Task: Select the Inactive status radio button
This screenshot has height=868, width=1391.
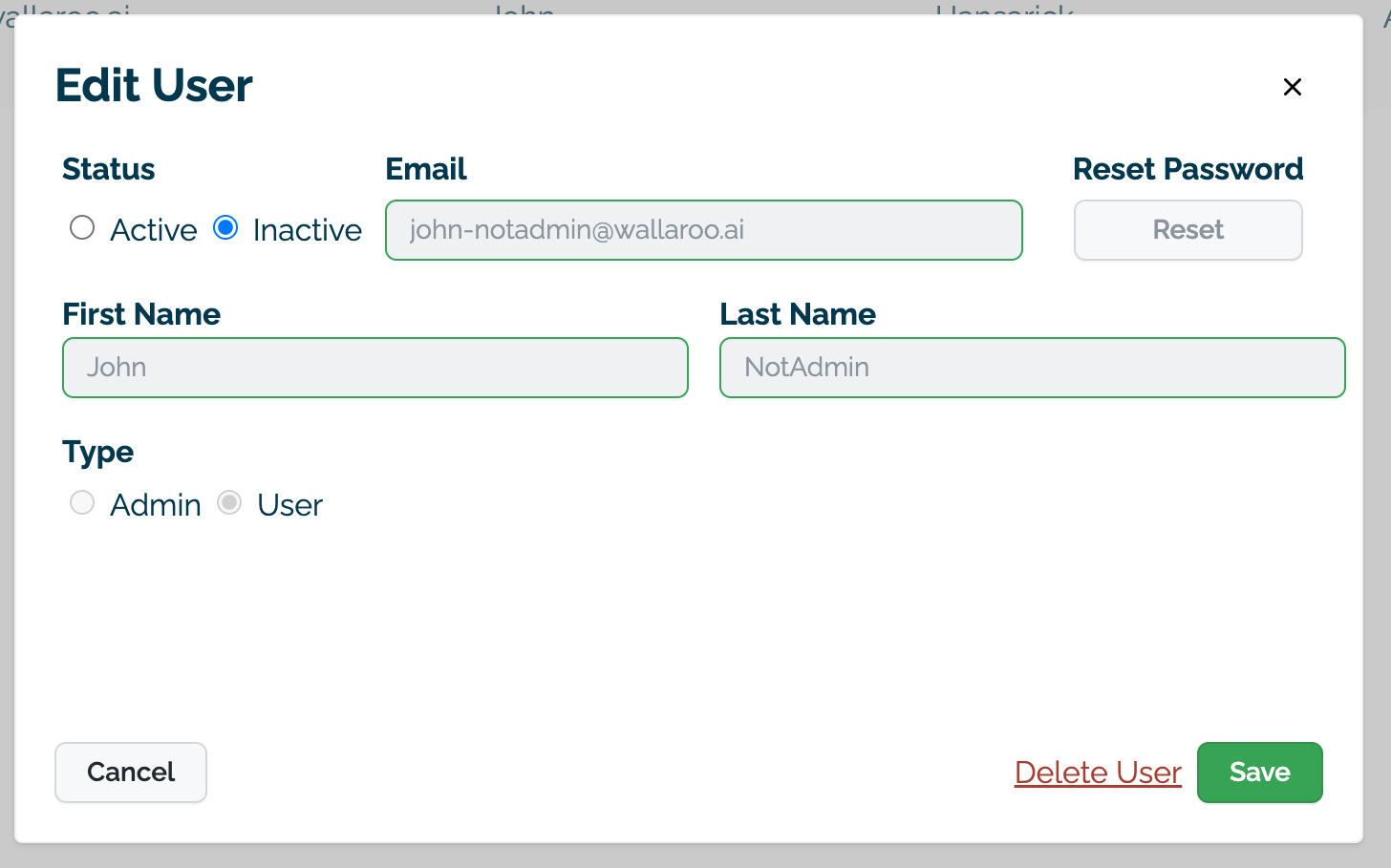Action: (x=225, y=228)
